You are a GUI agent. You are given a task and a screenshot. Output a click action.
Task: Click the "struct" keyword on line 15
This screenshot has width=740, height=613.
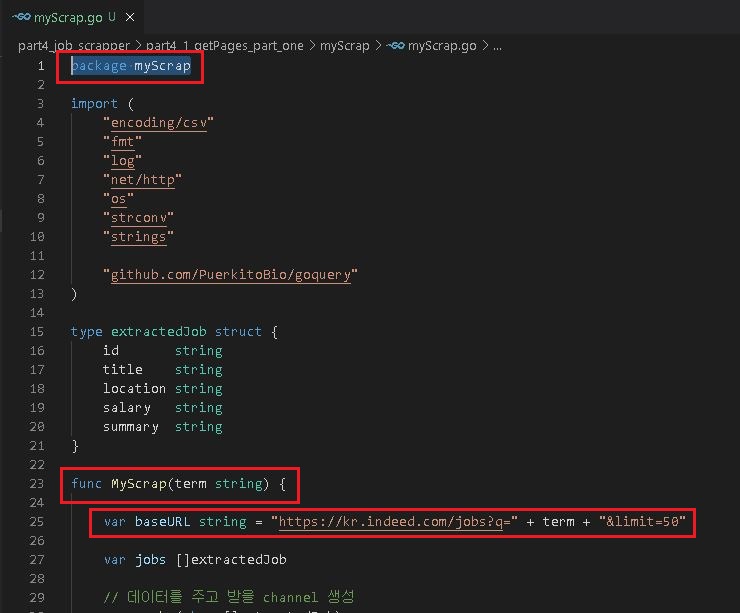click(238, 332)
